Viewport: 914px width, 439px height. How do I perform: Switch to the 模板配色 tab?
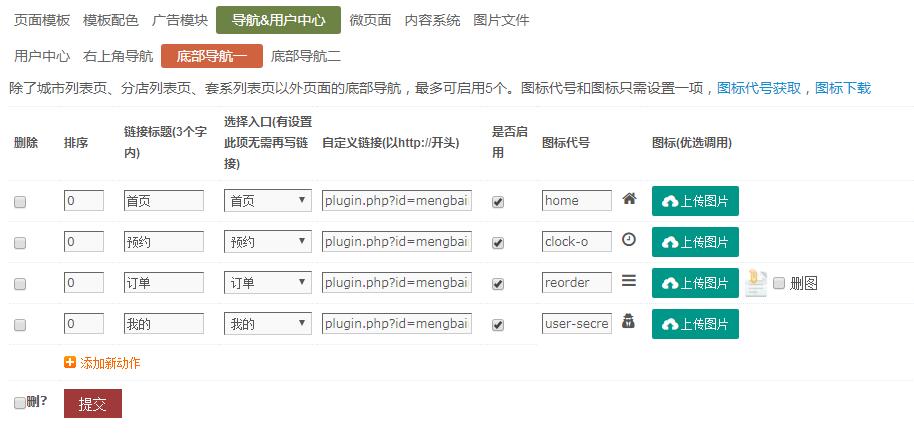pos(111,20)
